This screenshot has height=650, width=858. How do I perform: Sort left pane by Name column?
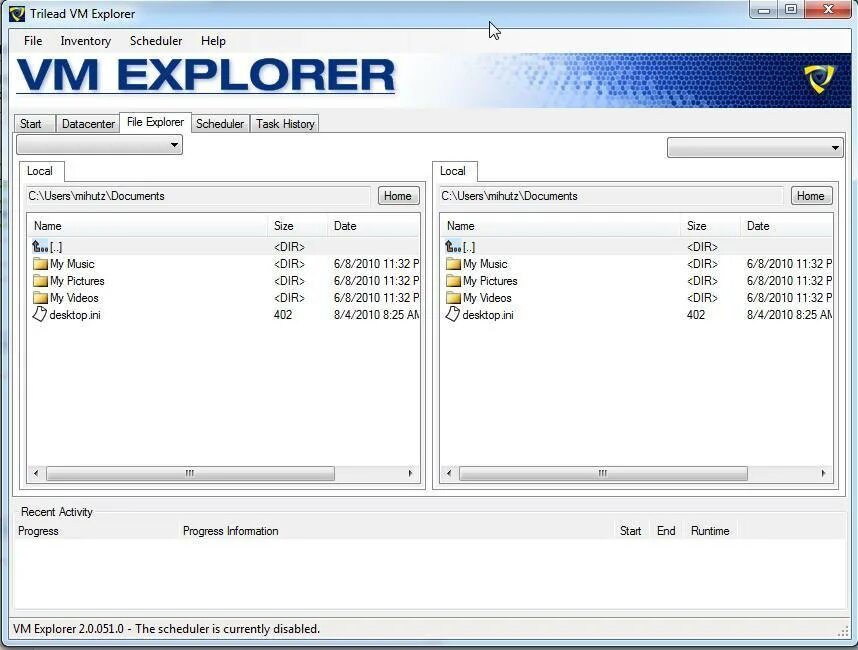point(148,226)
